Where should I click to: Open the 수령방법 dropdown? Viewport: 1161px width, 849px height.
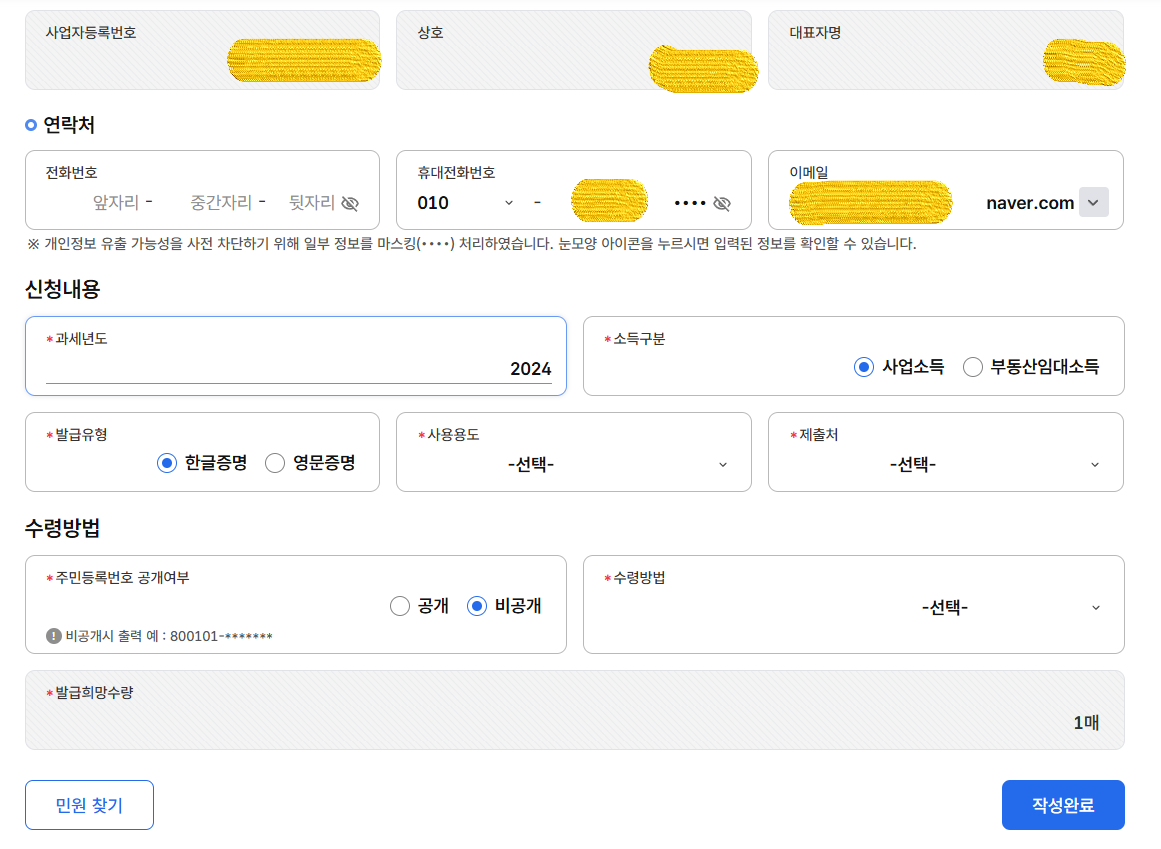click(1094, 605)
